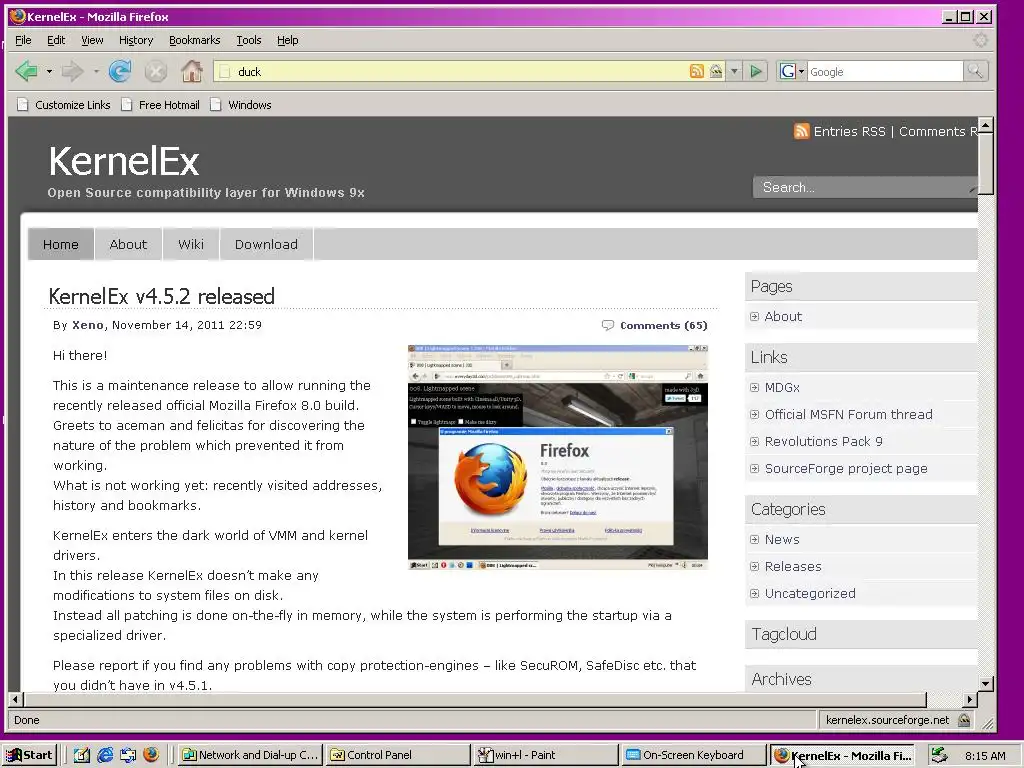Click the site Search field
The width and height of the screenshot is (1024, 768).
(865, 187)
